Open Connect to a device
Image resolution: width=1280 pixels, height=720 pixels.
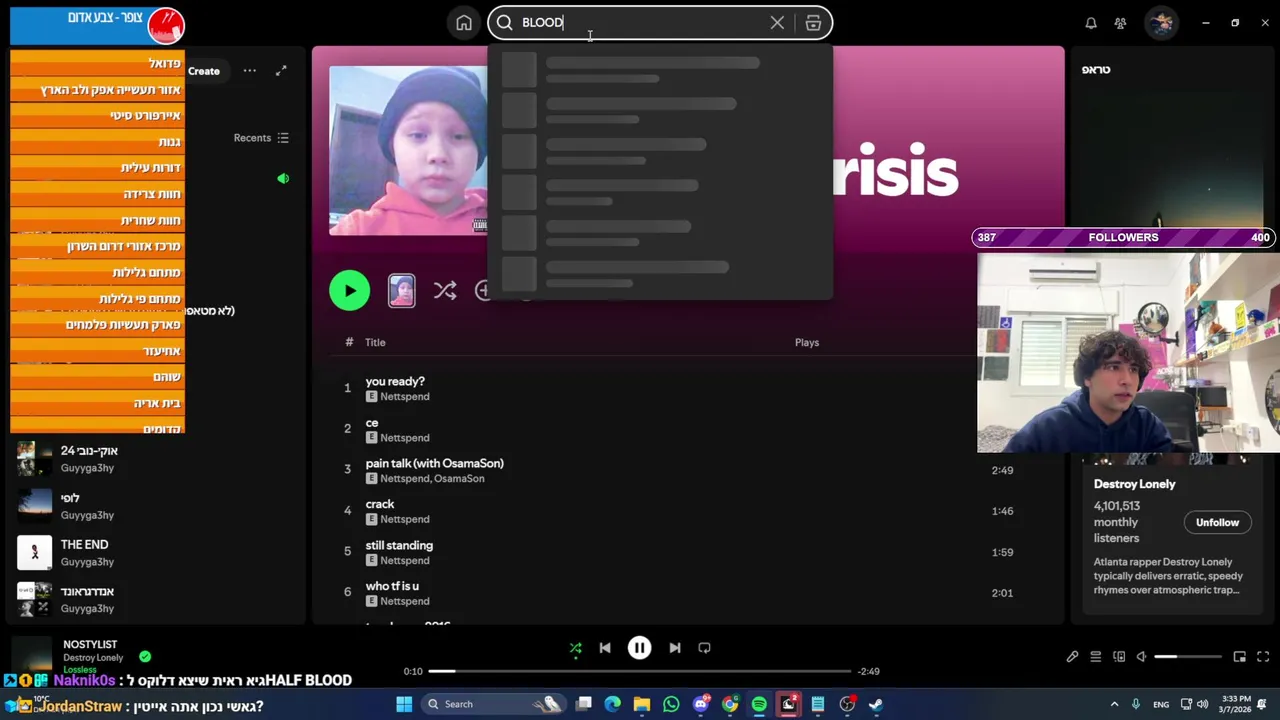(1119, 657)
